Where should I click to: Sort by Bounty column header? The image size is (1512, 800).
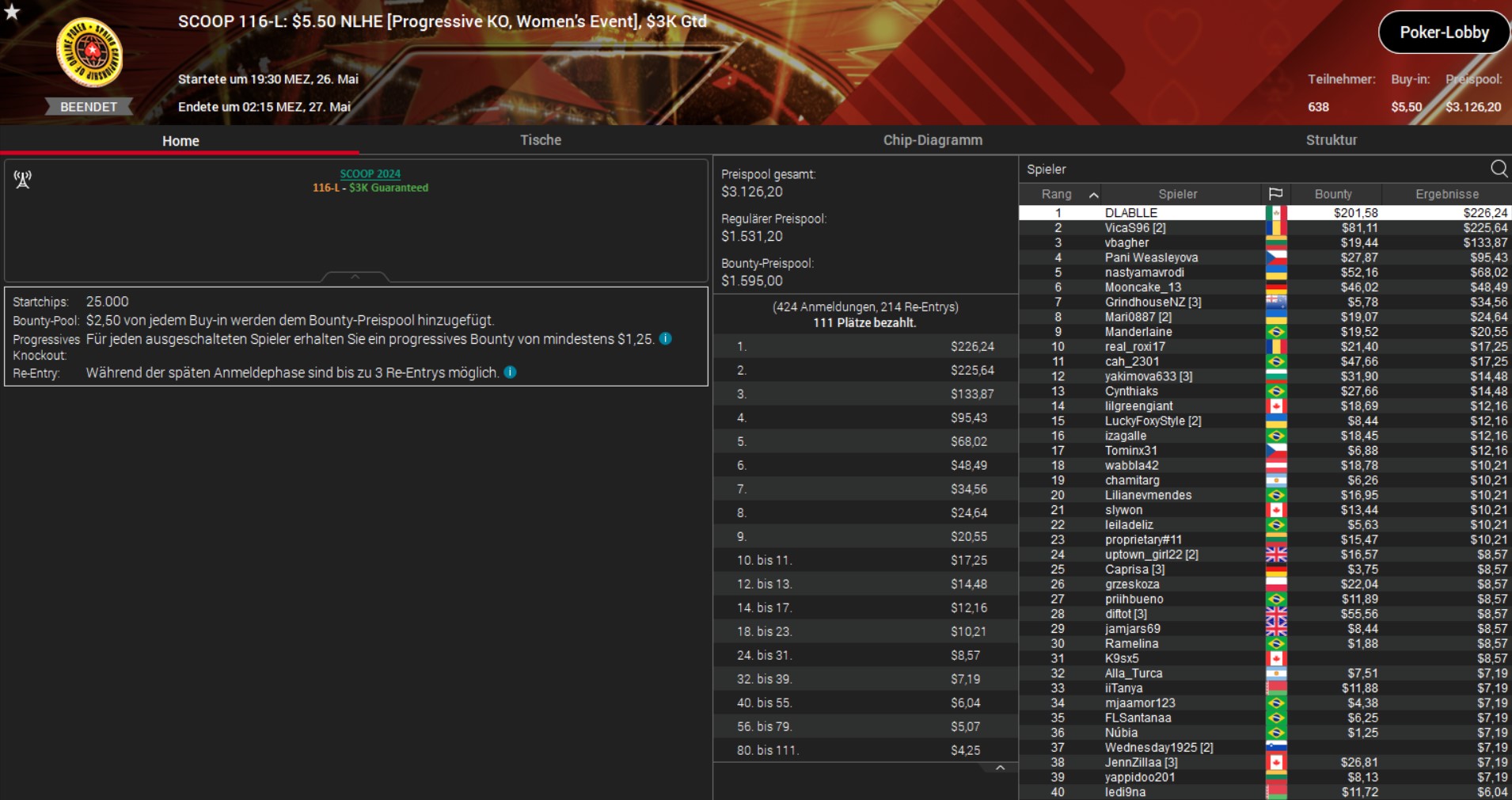click(1333, 194)
